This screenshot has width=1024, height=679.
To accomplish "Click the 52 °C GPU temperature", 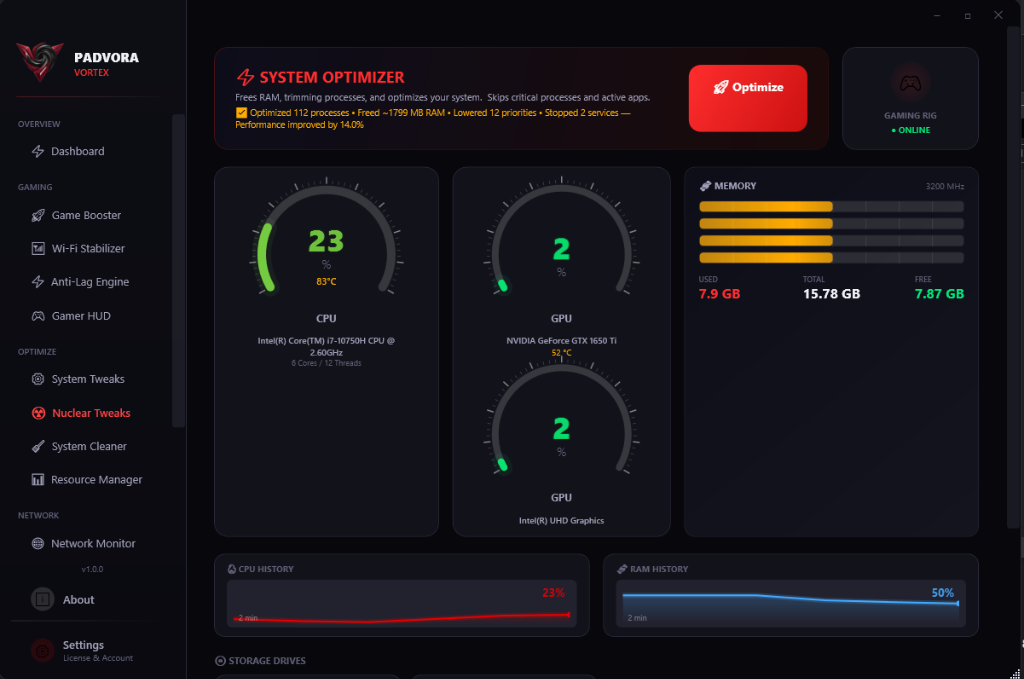I will pos(561,353).
